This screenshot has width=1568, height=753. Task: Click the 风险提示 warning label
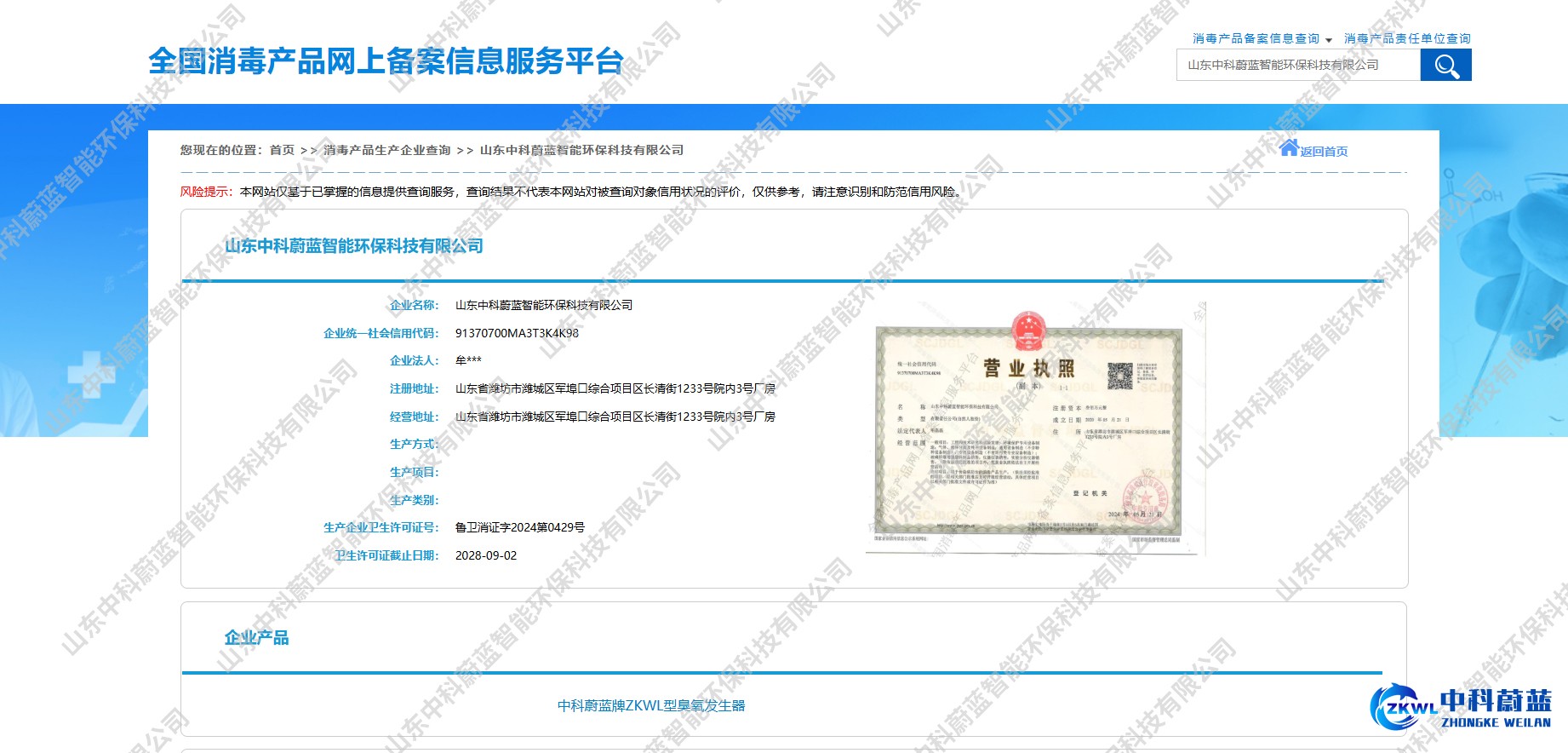point(206,192)
